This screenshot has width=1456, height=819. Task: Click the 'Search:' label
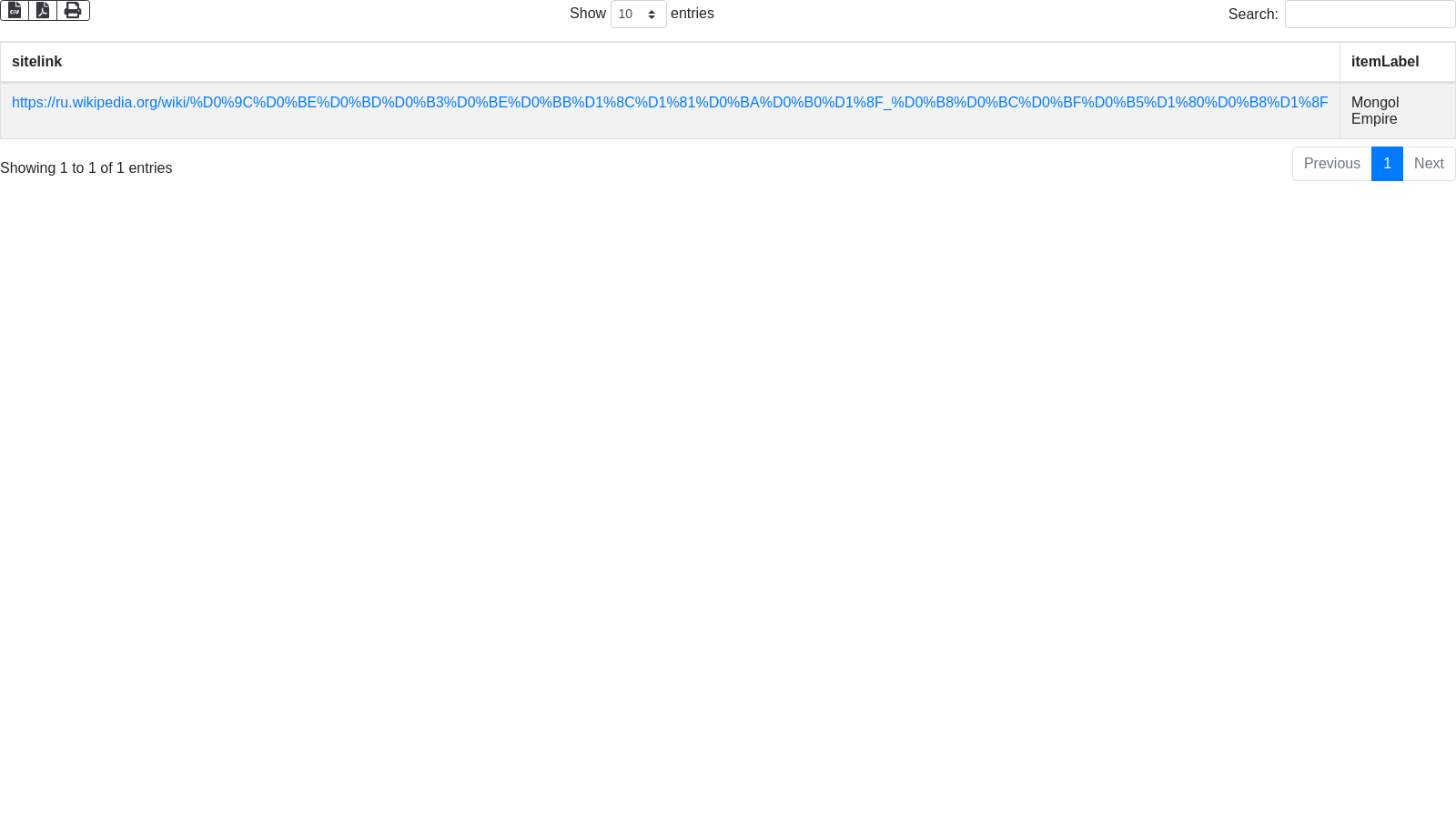pyautogui.click(x=1252, y=15)
